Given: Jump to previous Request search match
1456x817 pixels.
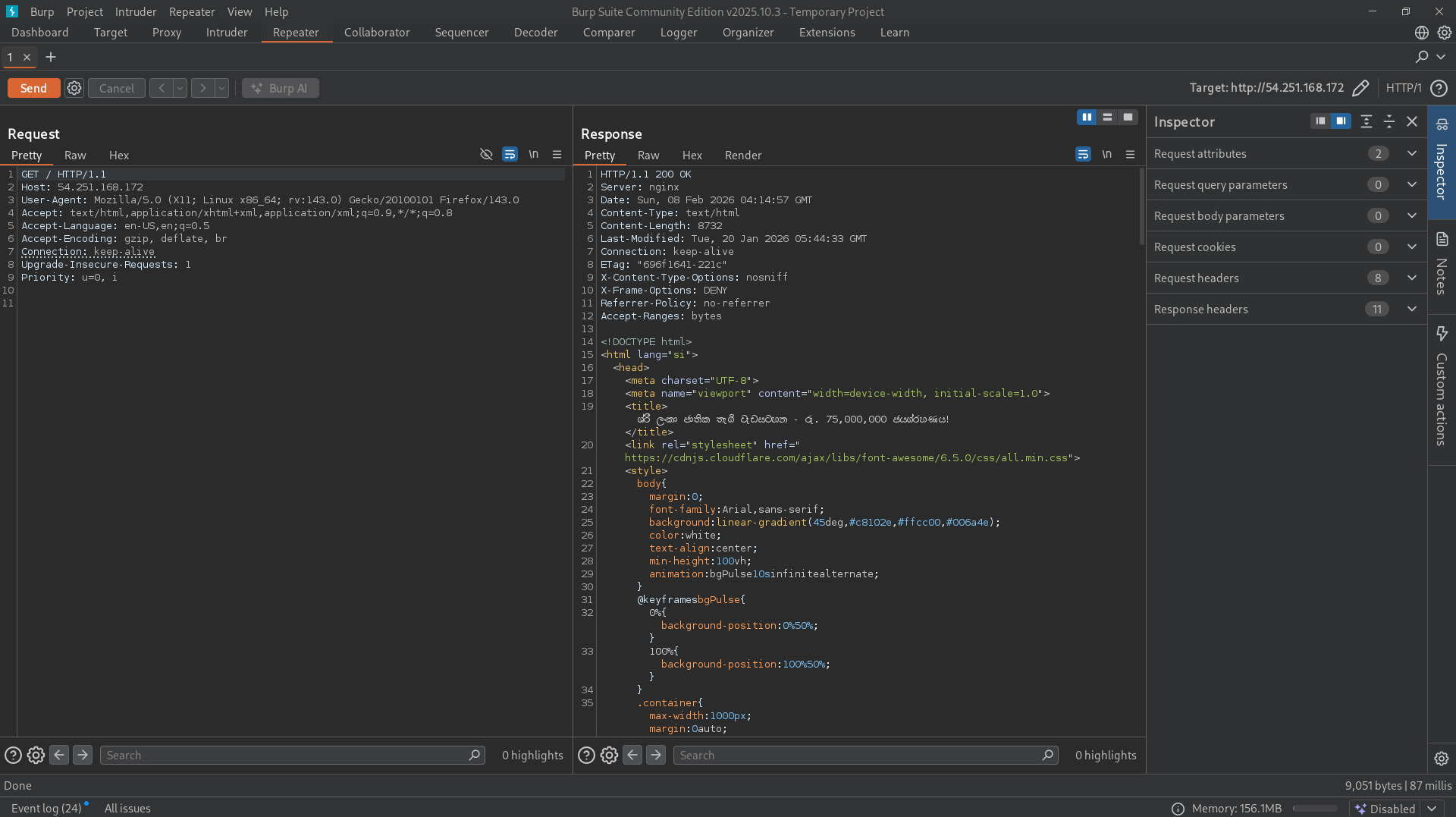Looking at the screenshot, I should [x=59, y=755].
